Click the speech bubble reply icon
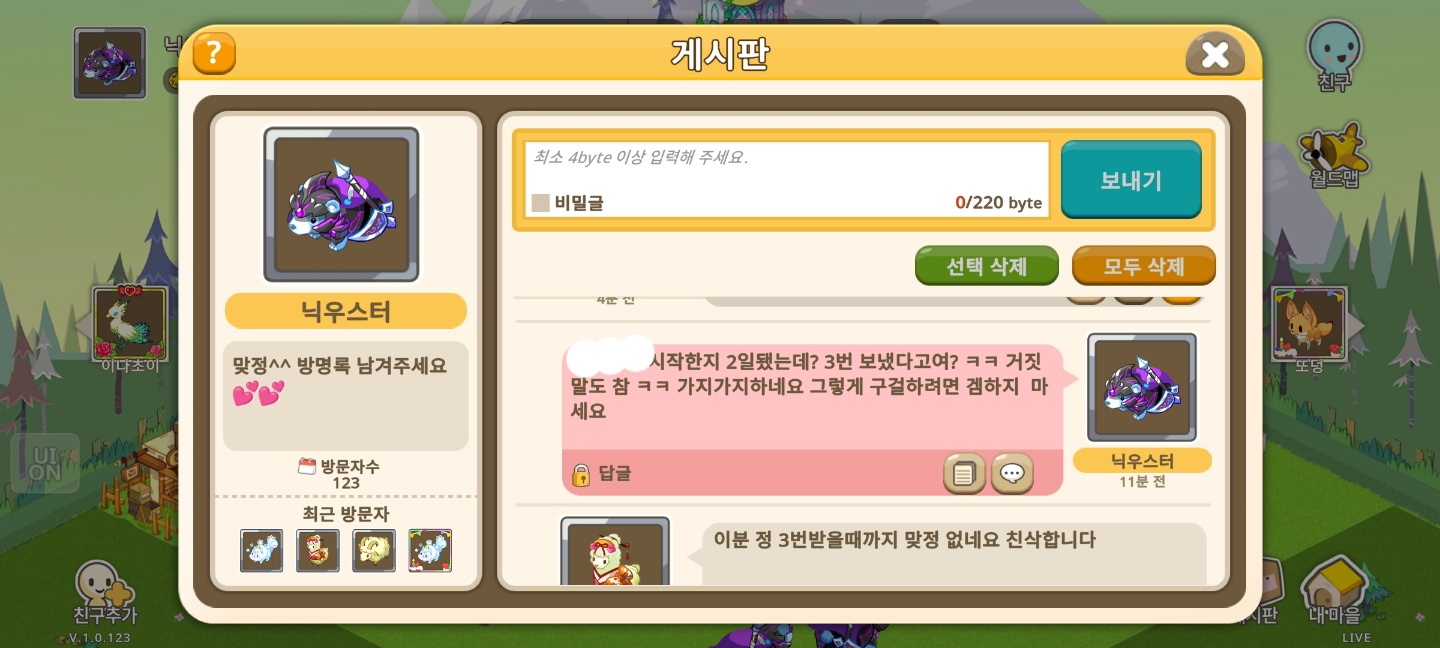1440x648 pixels. [x=1012, y=474]
